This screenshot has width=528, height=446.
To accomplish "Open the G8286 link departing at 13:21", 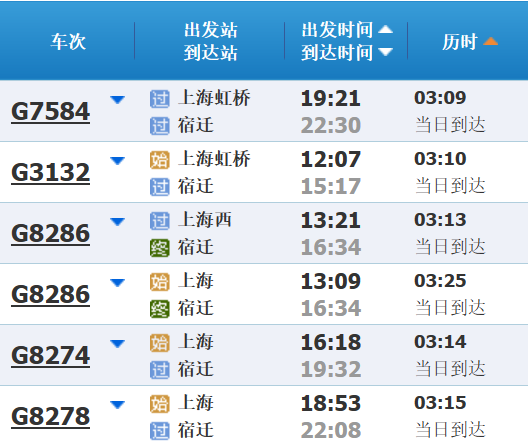I will point(51,233).
